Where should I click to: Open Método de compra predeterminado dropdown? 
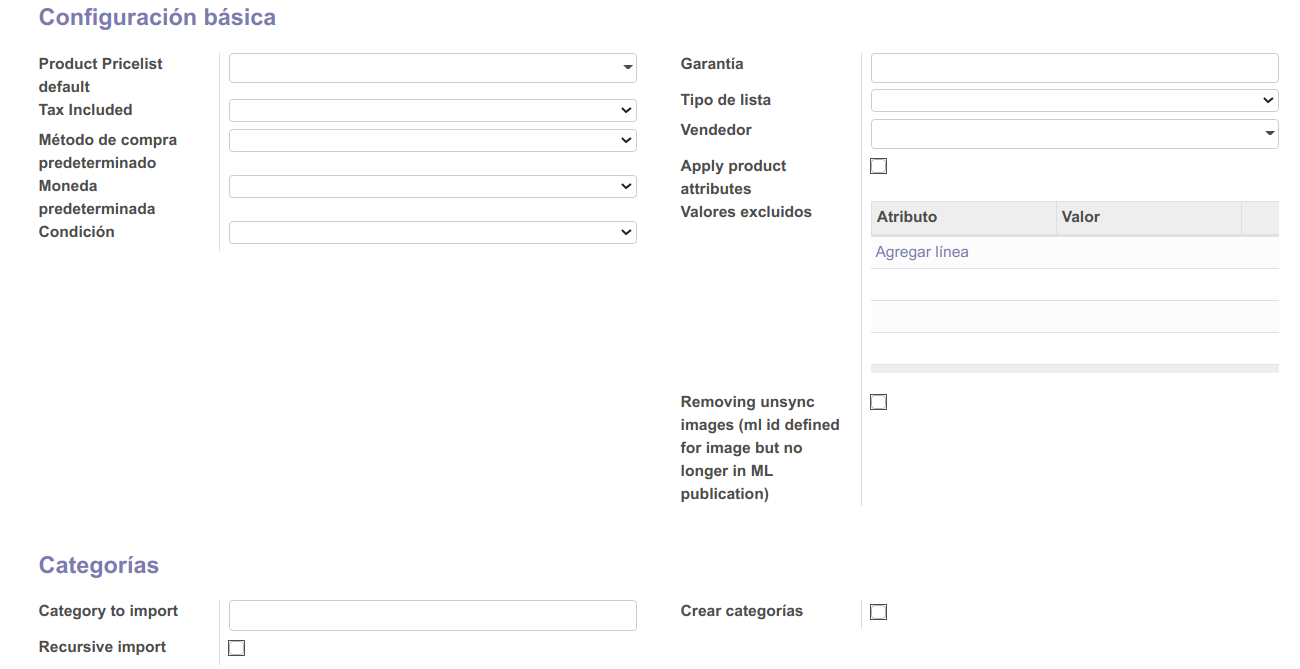[432, 140]
